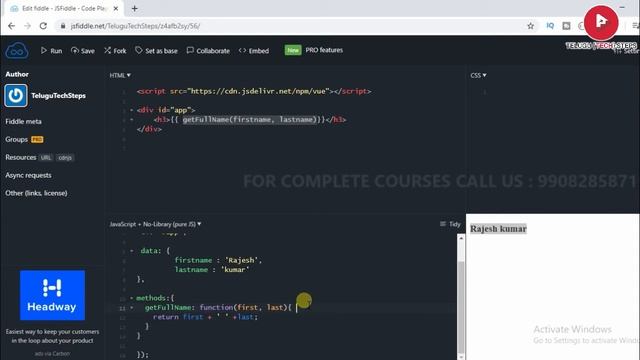Click the JSFiddle cloud logo
640x360 pixels.
click(17, 51)
